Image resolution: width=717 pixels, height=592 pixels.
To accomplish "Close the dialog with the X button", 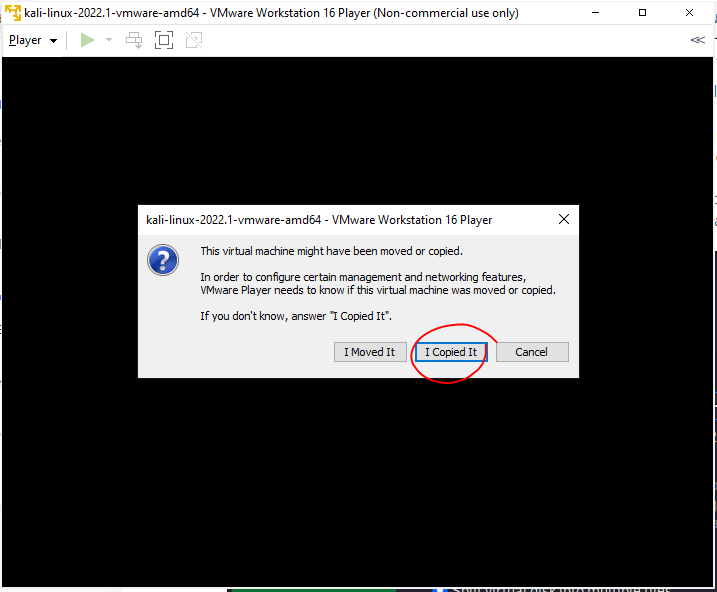I will 564,219.
